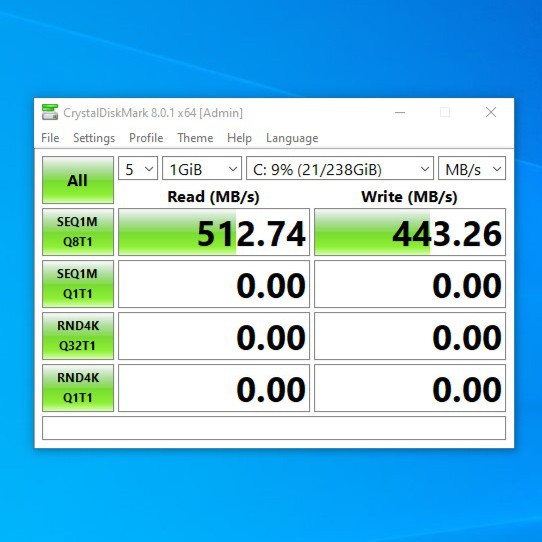The width and height of the screenshot is (542, 542).
Task: Click RND4K Q32T1 write value 0.00
Action: (410, 336)
